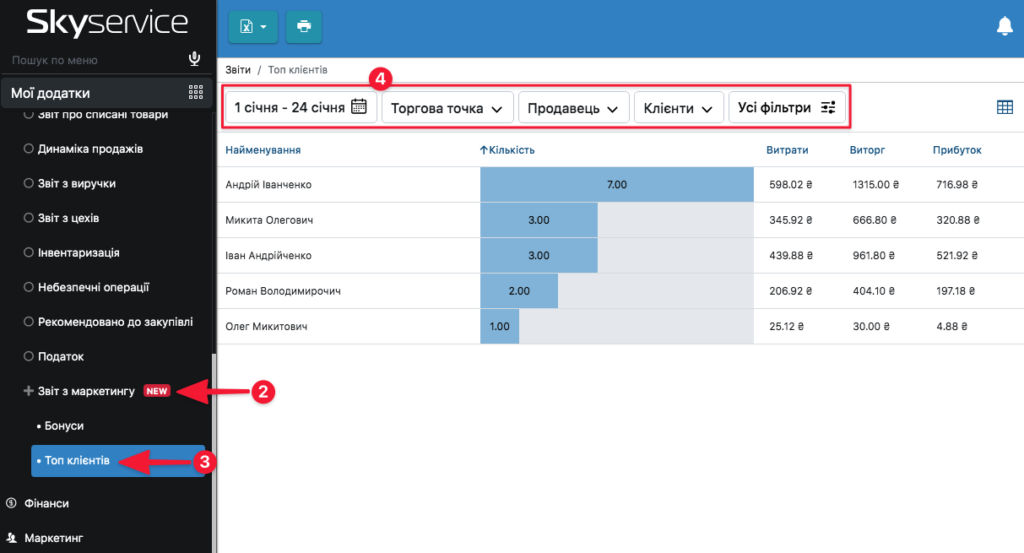The image size is (1024, 553).
Task: Open the Усі фільтри button
Action: point(787,108)
